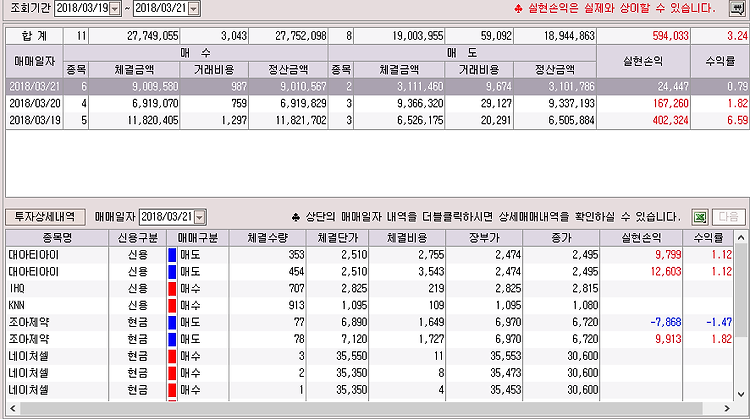Click the horizontal scrollbar right arrow

point(727,408)
